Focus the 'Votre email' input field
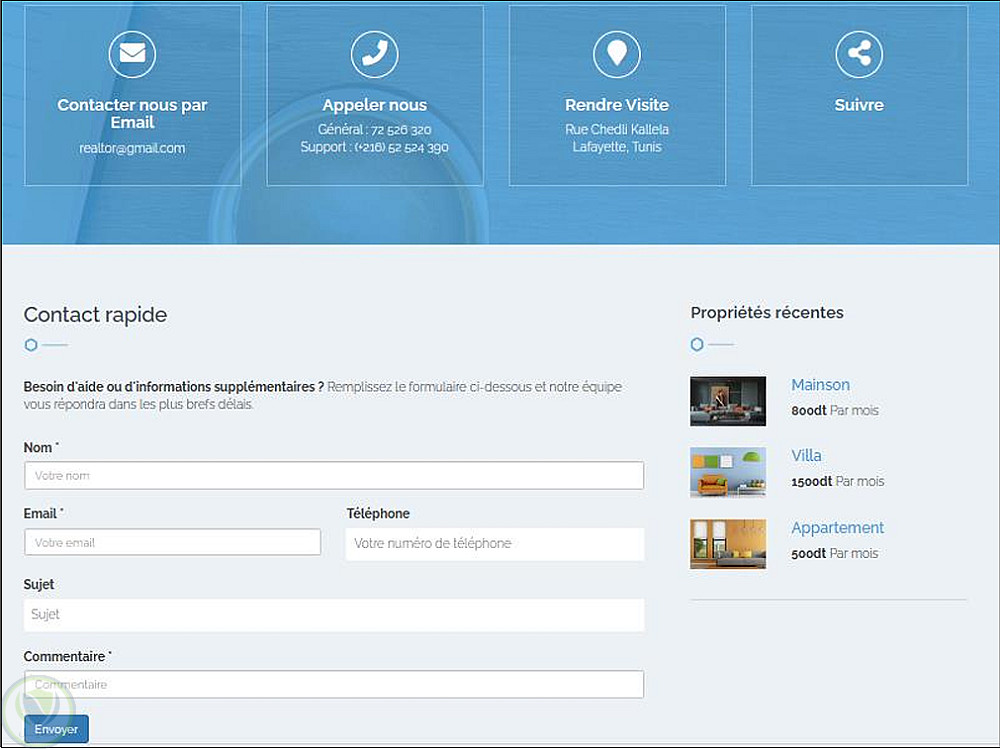 (x=172, y=542)
